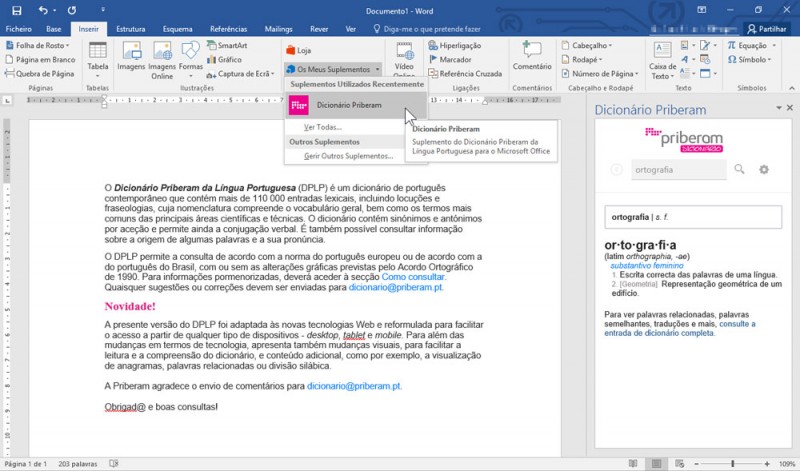Viewport: 800px width, 471px height.
Task: Adjust the zoom slider in status bar
Action: point(732,464)
